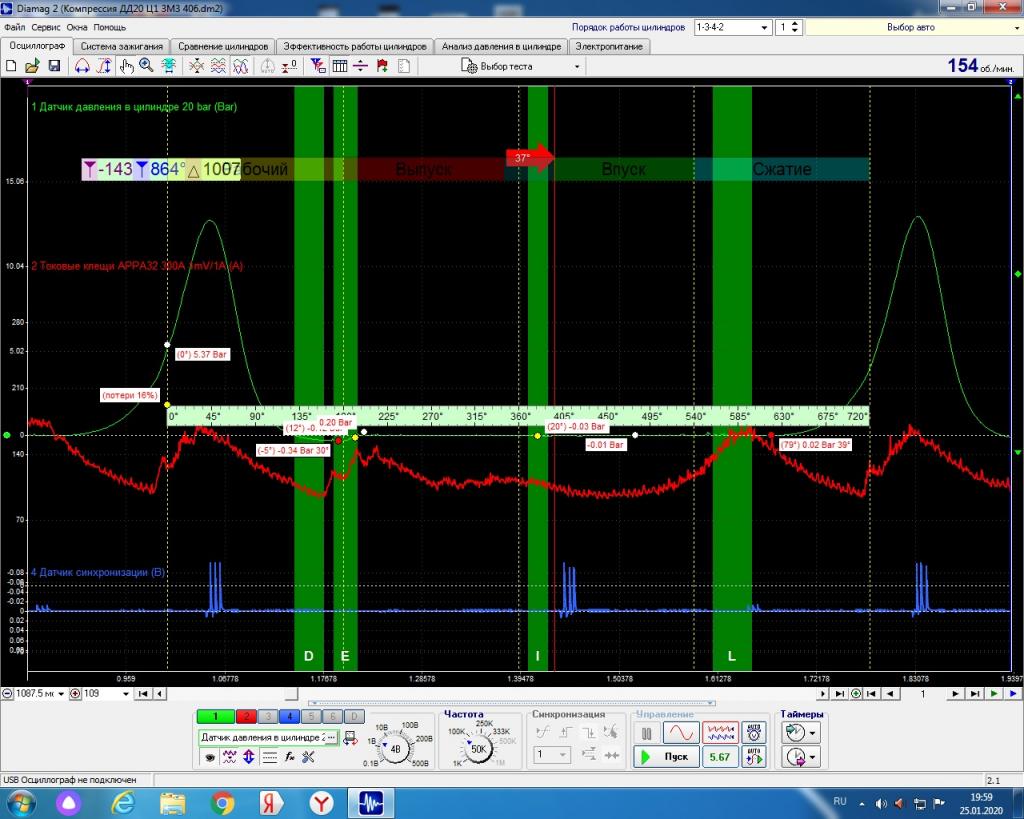Toggle channel visibility with the eye icon
1024x819 pixels.
point(210,758)
